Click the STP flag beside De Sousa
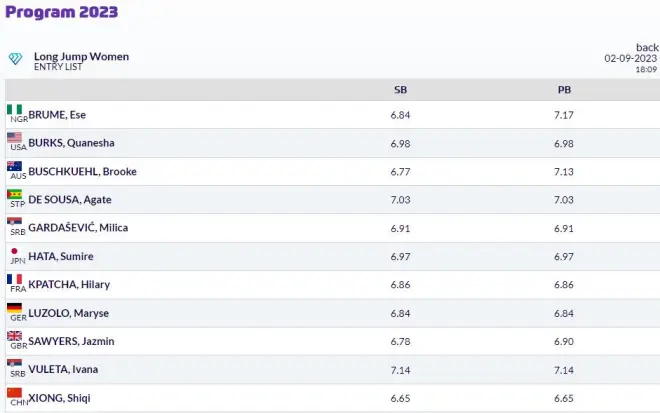660x413 pixels. pos(15,195)
